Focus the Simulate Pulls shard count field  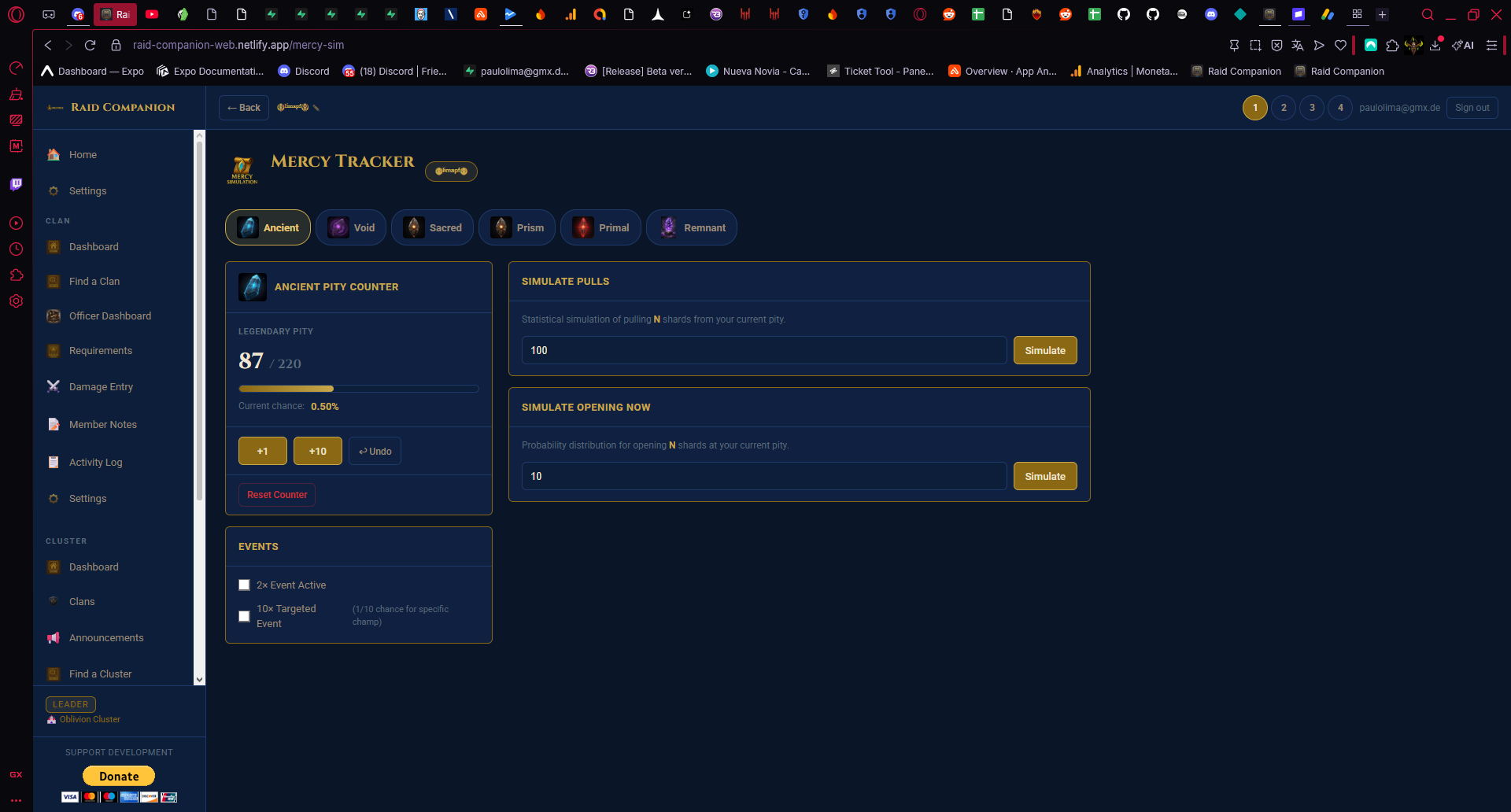pos(764,350)
